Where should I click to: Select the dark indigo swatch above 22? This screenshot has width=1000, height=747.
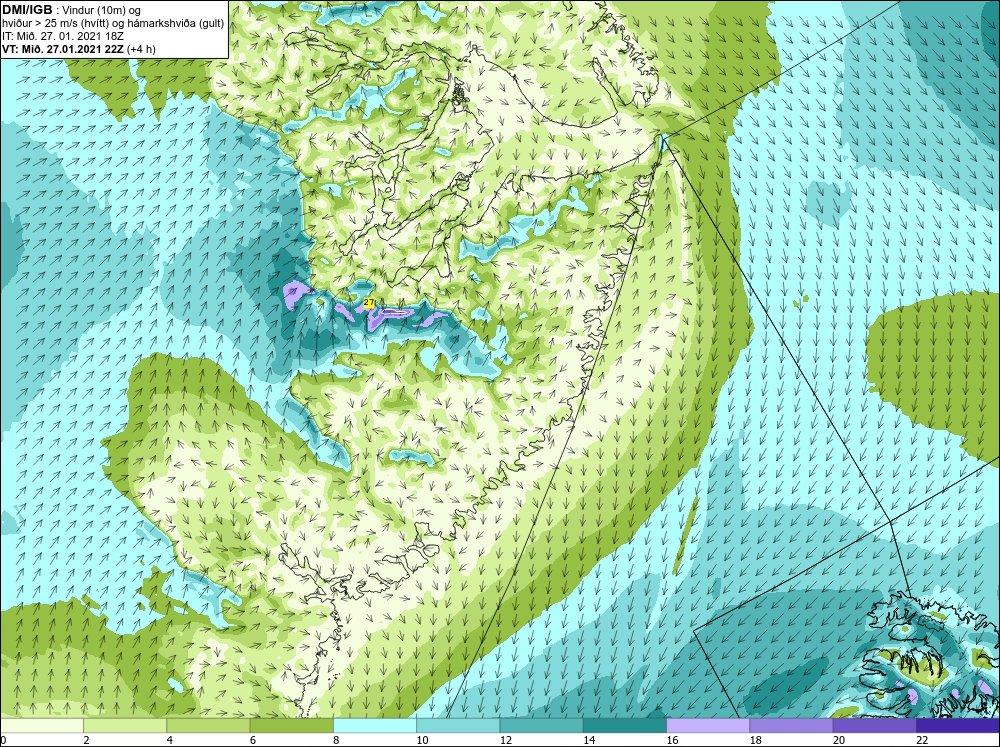pyautogui.click(x=958, y=725)
